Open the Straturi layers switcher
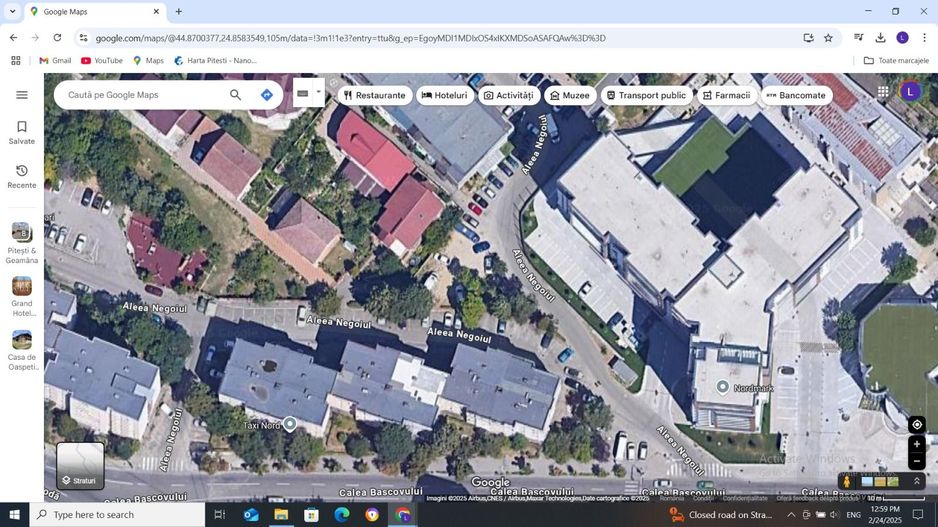 [80, 466]
